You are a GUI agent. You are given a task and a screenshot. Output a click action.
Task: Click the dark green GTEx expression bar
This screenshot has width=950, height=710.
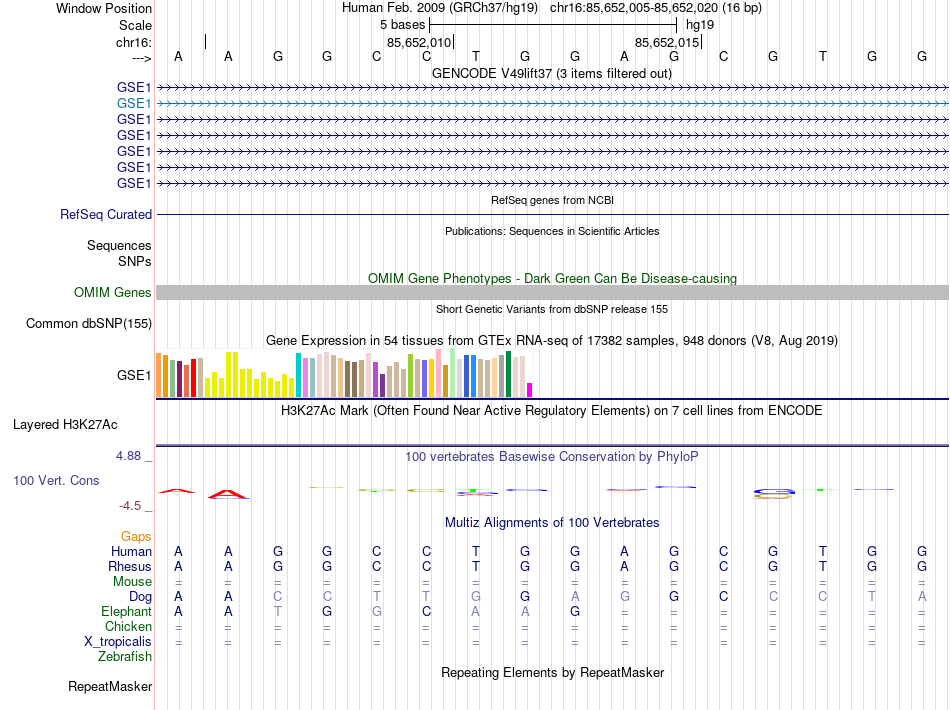tap(508, 374)
